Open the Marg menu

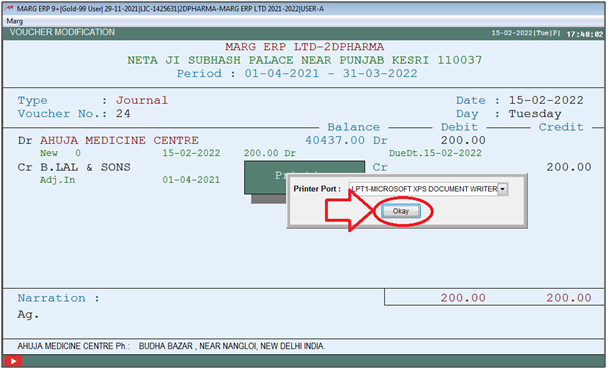tap(15, 21)
